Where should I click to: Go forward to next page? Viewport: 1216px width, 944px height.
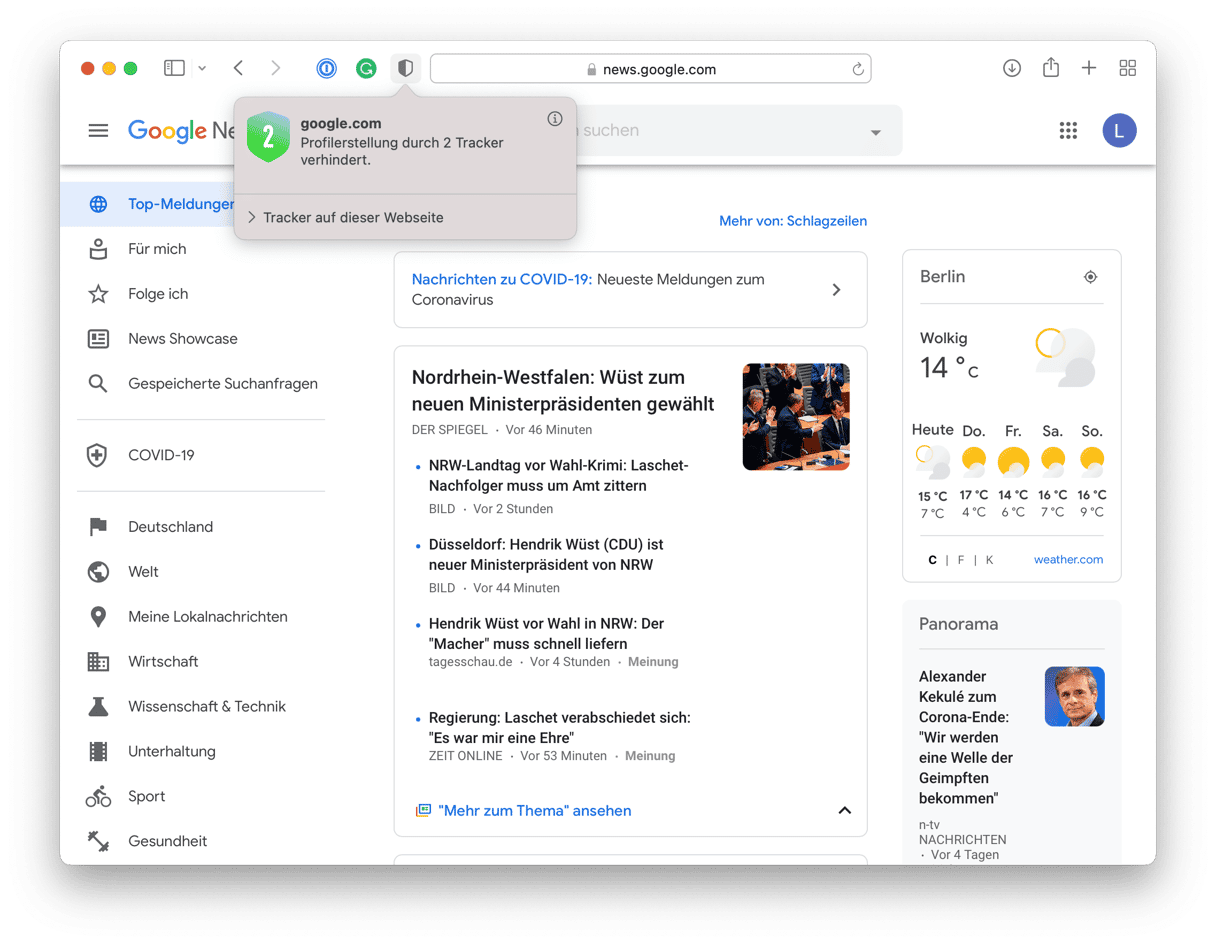(276, 68)
